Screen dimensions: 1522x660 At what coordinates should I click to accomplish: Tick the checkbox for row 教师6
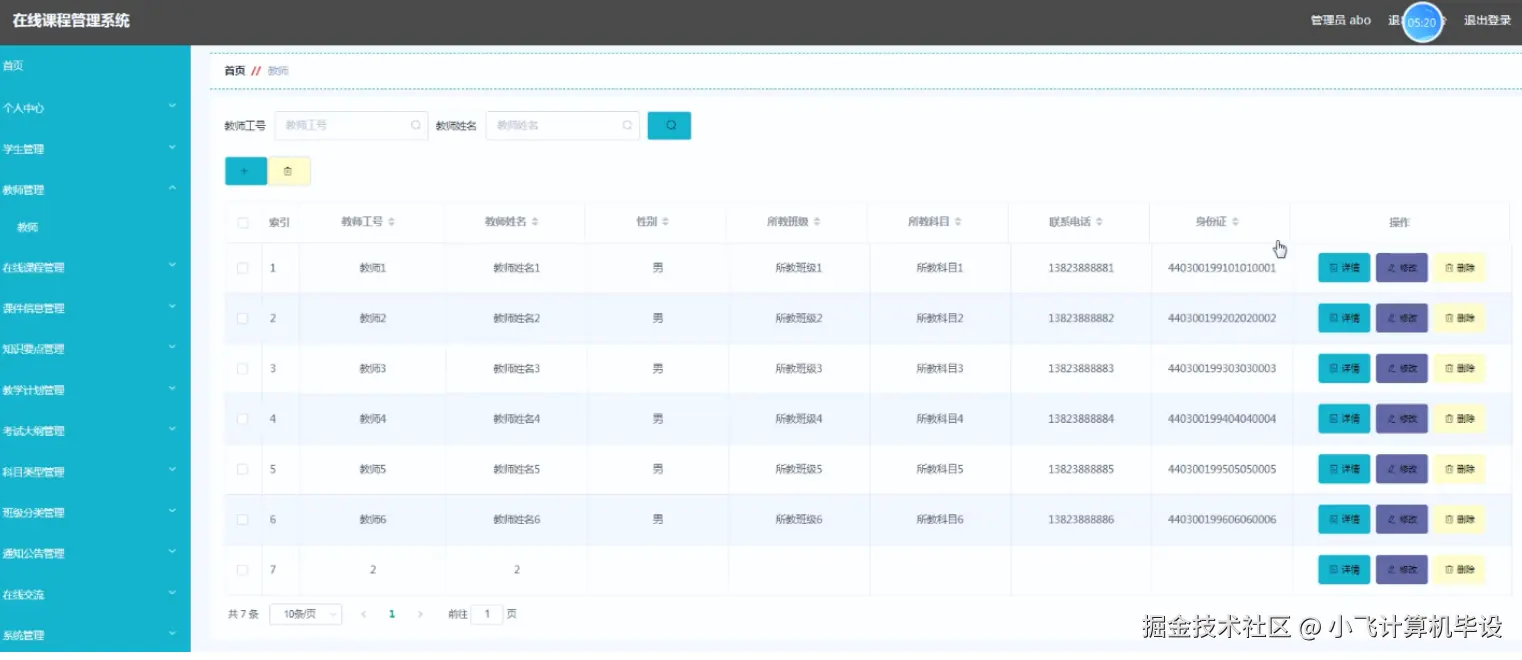[x=243, y=519]
